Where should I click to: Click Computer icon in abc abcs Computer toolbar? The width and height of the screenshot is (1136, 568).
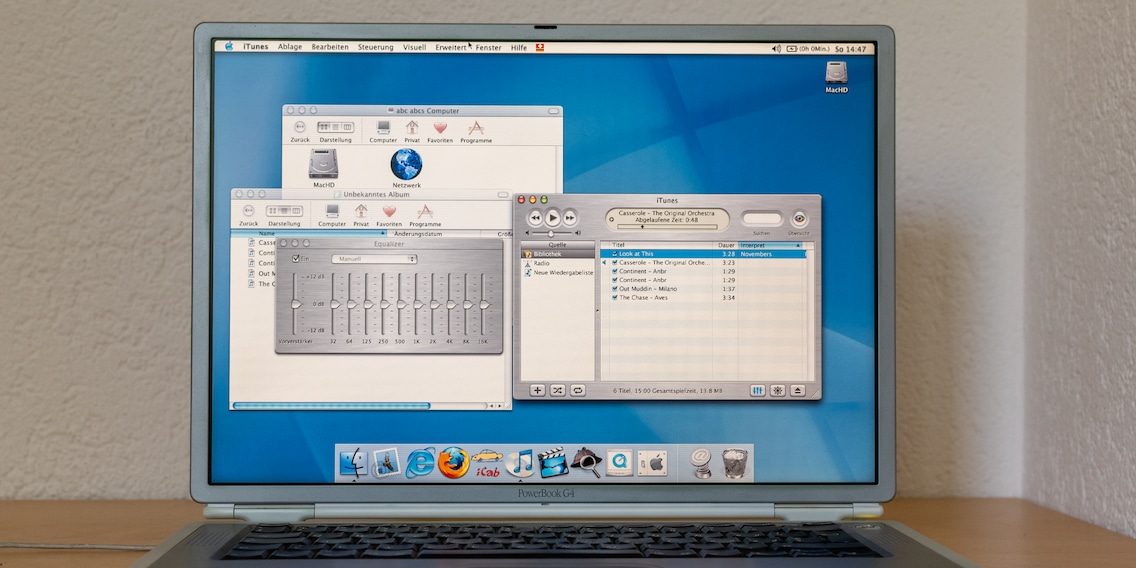pos(383,131)
